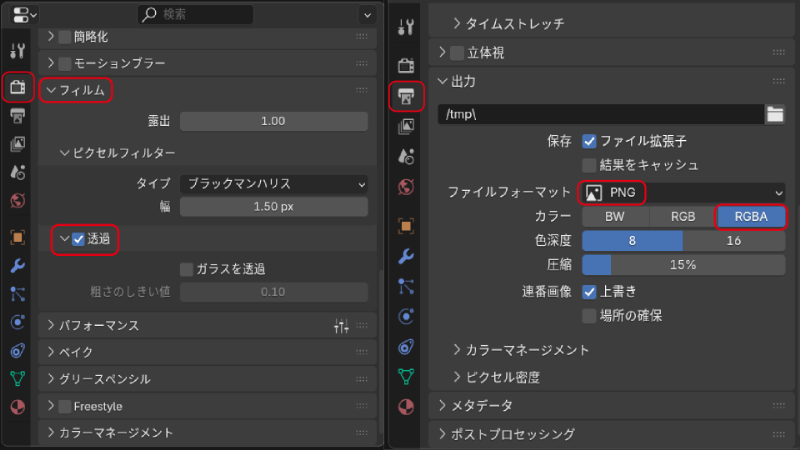Open Scene properties tab in left panel
800x450 pixels.
pos(17,172)
